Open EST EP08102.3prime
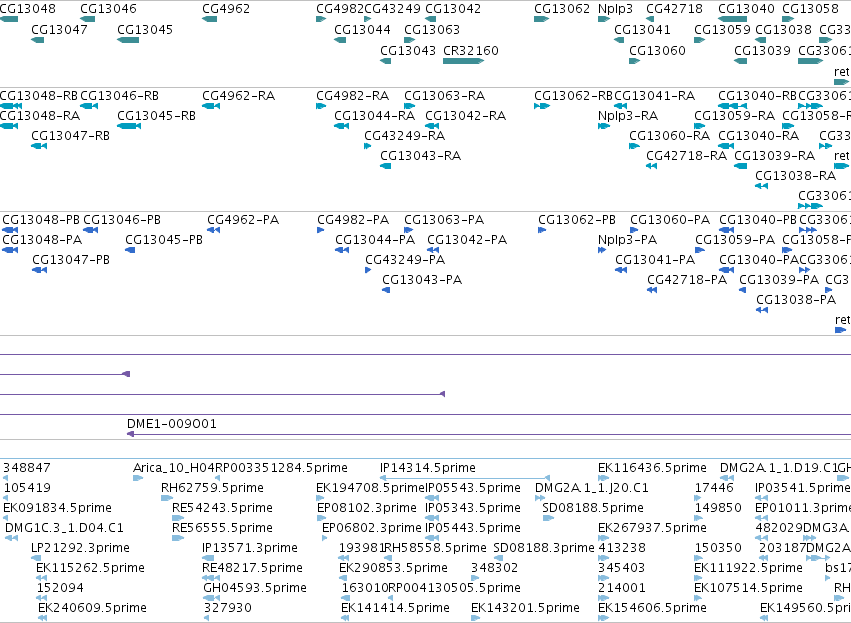The image size is (851, 623). [367, 508]
